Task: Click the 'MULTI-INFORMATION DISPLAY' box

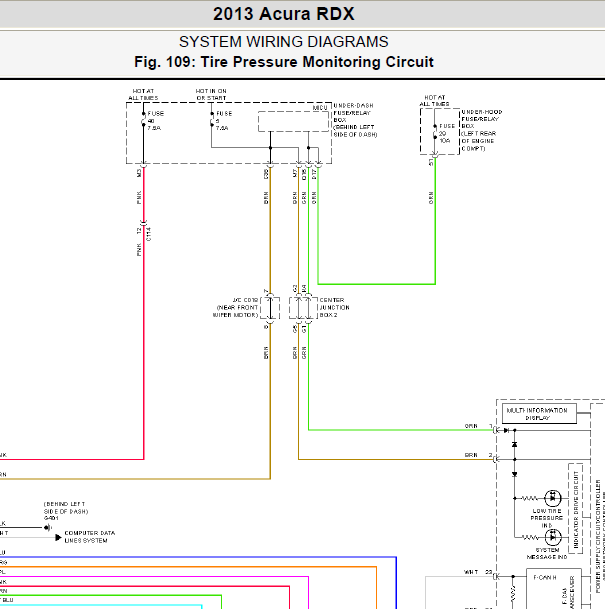Action: click(x=539, y=414)
